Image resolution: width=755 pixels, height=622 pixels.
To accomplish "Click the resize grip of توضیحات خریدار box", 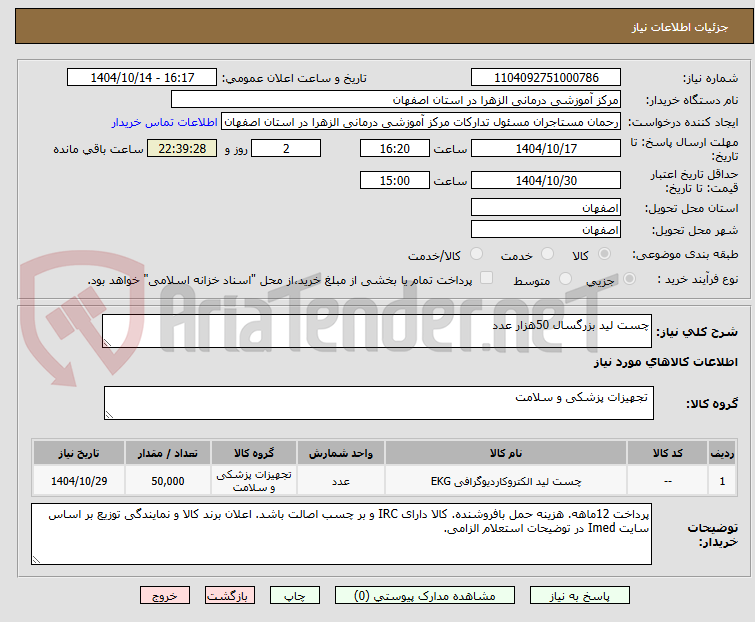I will coord(36,559).
